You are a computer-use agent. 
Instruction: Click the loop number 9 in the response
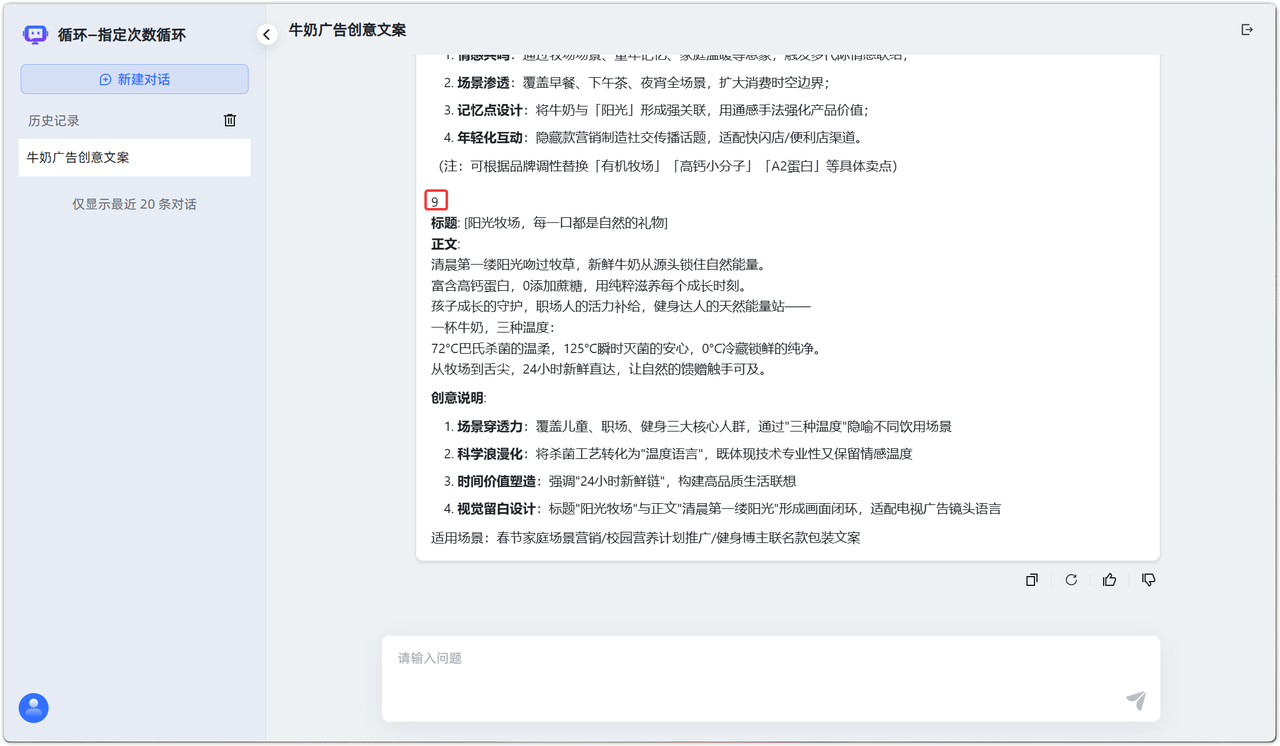click(435, 201)
